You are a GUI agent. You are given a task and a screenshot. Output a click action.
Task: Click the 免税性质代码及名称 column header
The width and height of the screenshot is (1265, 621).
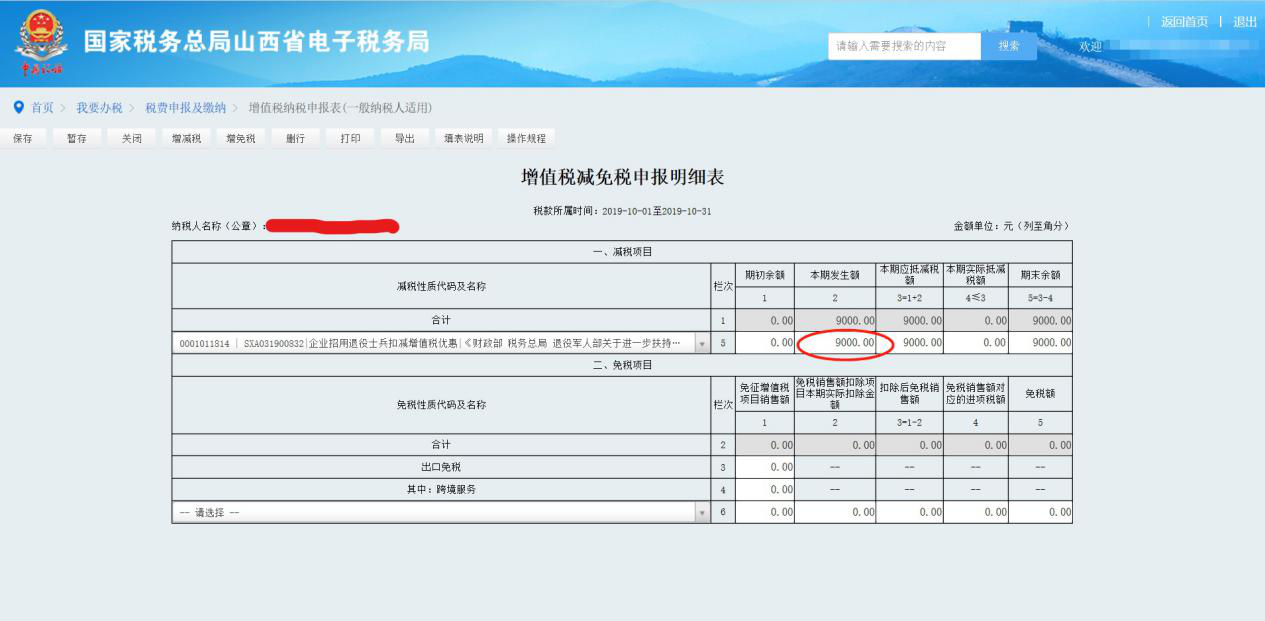pyautogui.click(x=441, y=405)
